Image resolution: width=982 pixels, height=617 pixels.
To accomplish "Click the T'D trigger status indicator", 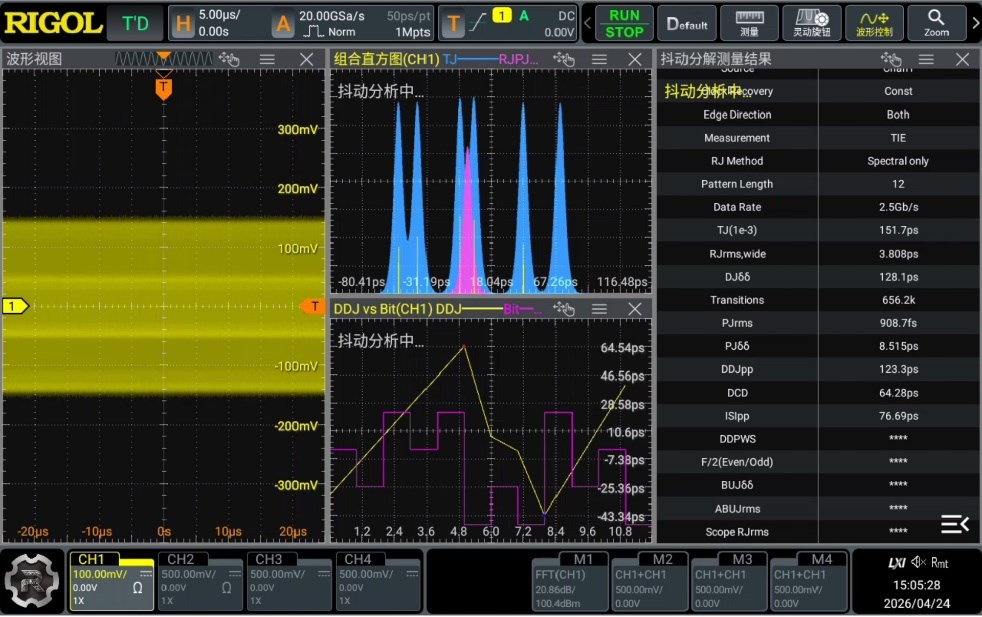I will tap(135, 23).
